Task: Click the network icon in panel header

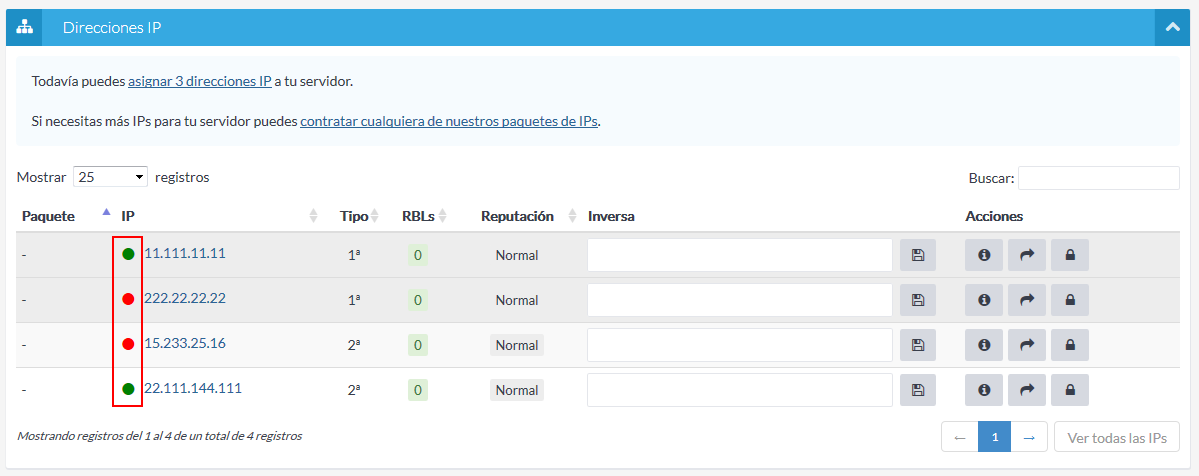Action: [x=24, y=28]
